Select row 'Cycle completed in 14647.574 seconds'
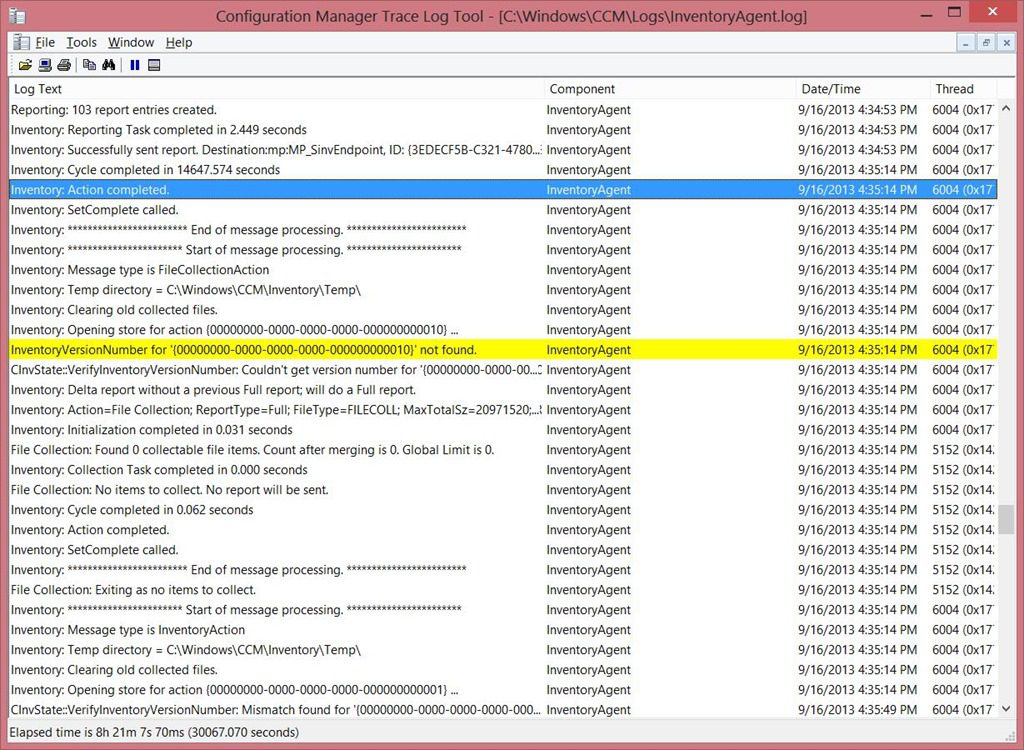The width and height of the screenshot is (1024, 750). (503, 170)
